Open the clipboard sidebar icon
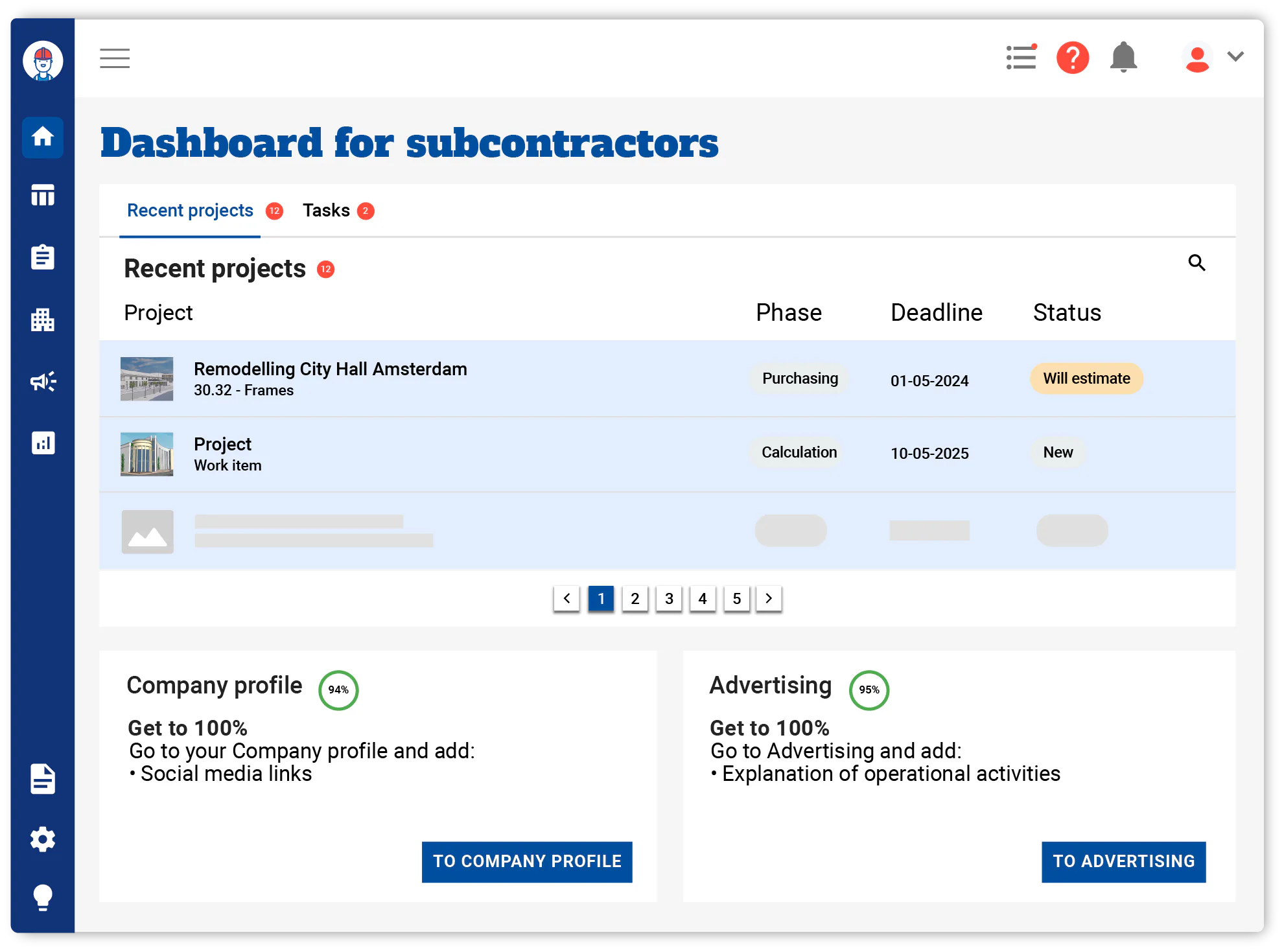 point(43,257)
